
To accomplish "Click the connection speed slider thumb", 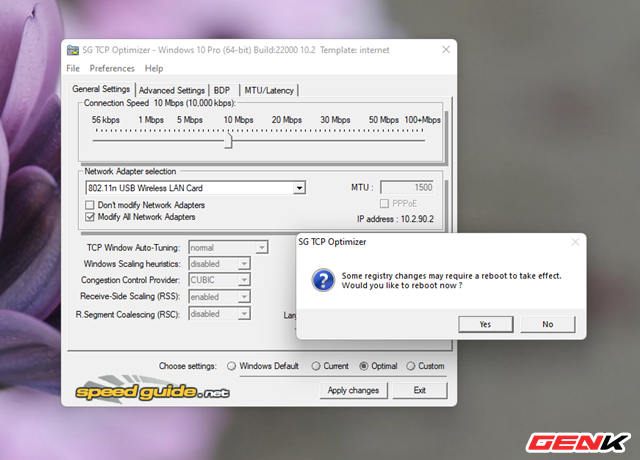I will 229,141.
